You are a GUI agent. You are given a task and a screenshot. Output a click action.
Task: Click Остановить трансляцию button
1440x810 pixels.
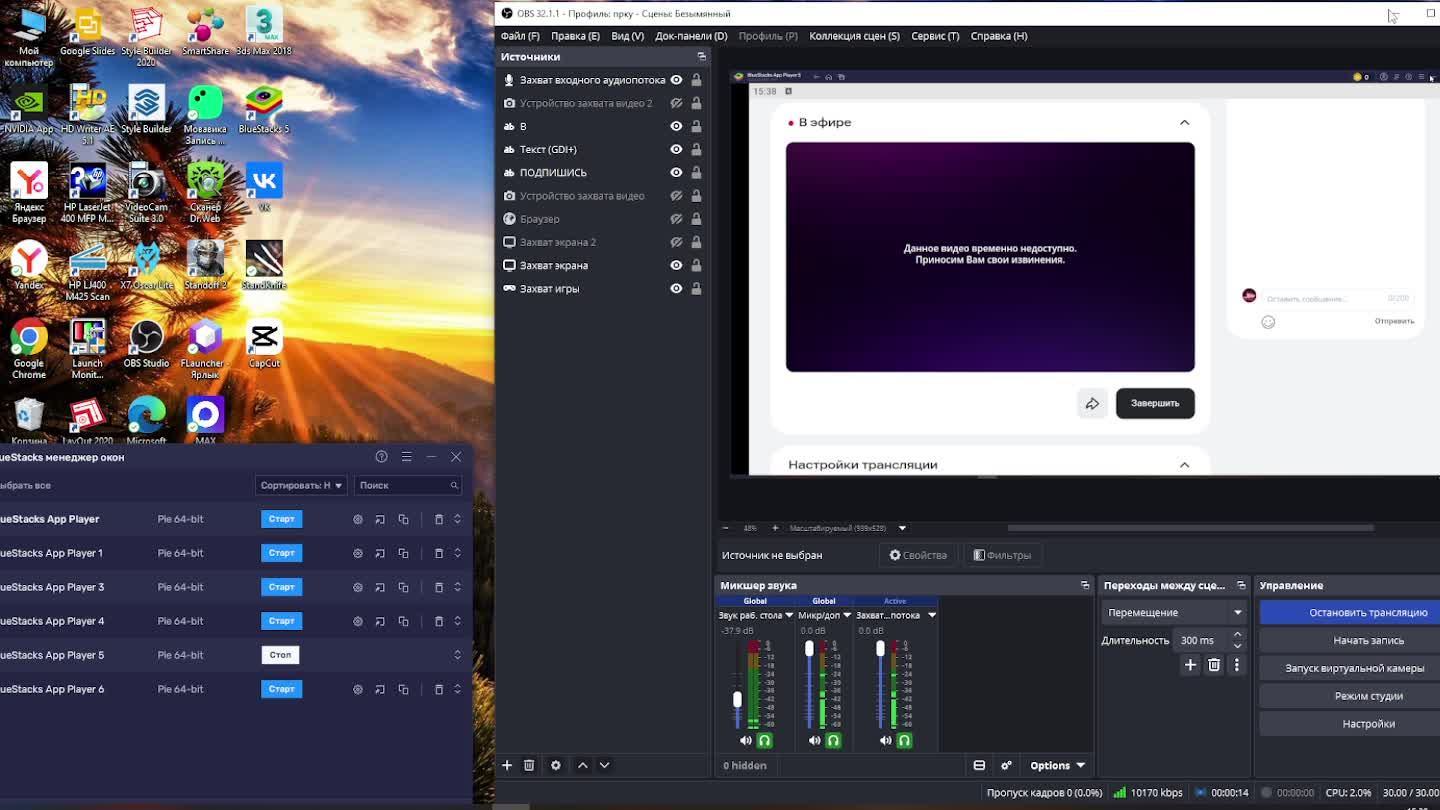click(1367, 612)
